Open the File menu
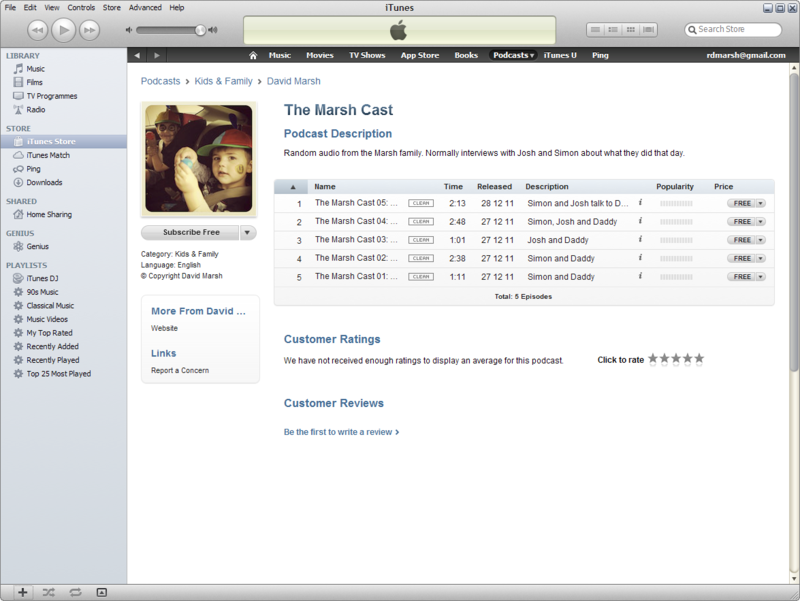The image size is (800, 601). (x=10, y=8)
